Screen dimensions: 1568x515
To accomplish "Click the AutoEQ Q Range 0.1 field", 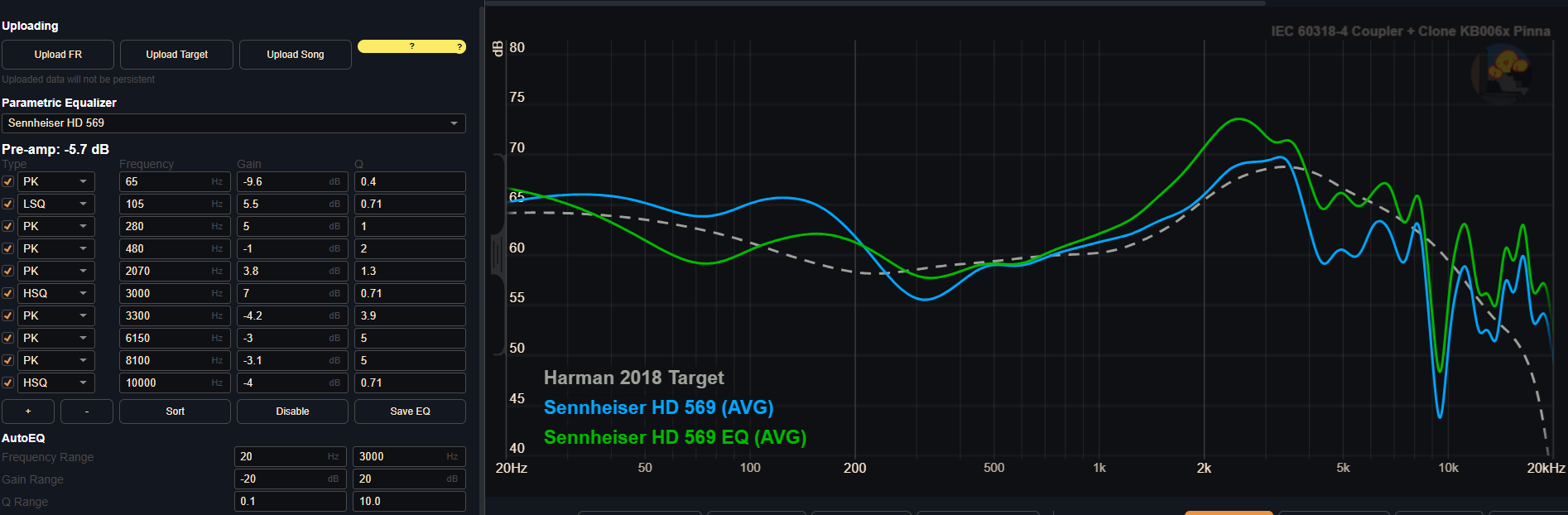I will 290,501.
